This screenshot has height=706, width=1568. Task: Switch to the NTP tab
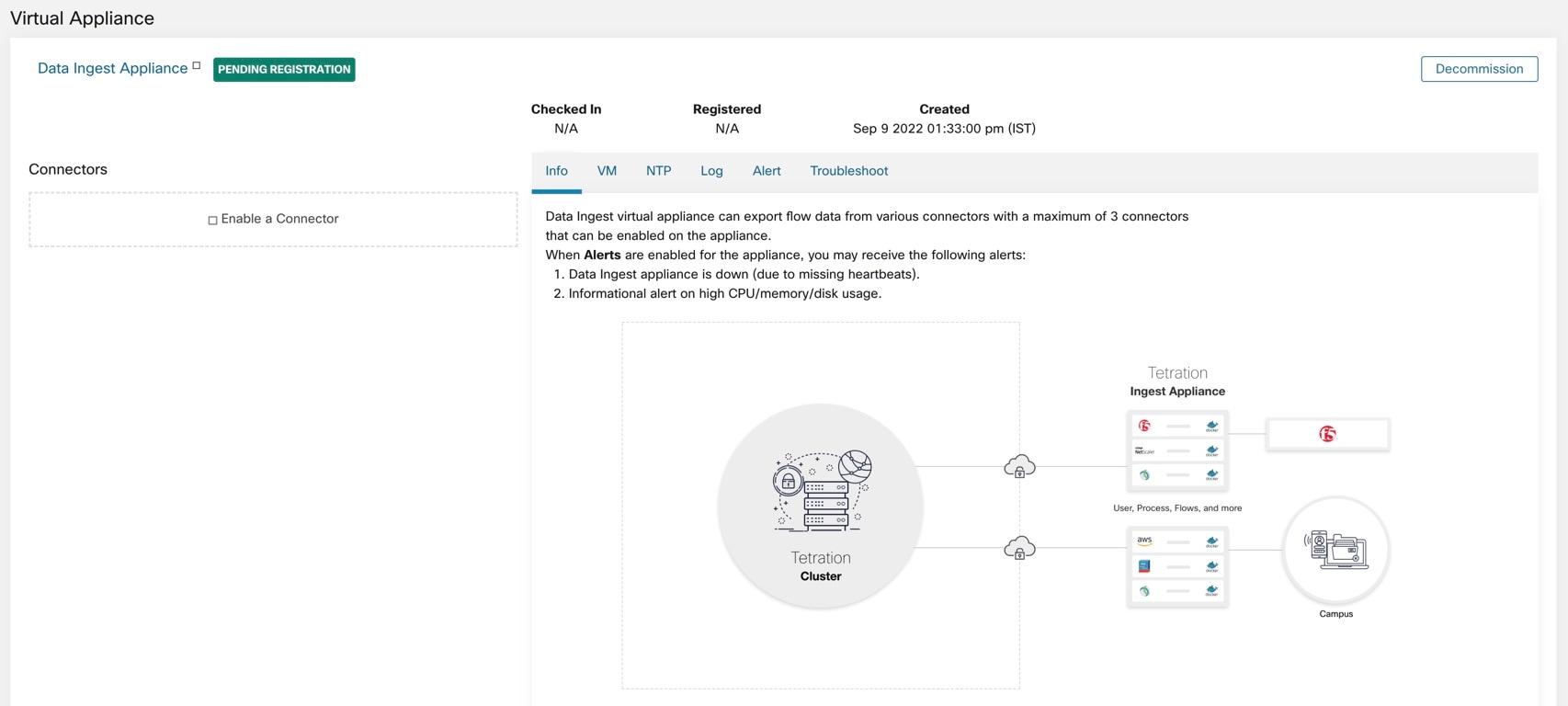(658, 171)
